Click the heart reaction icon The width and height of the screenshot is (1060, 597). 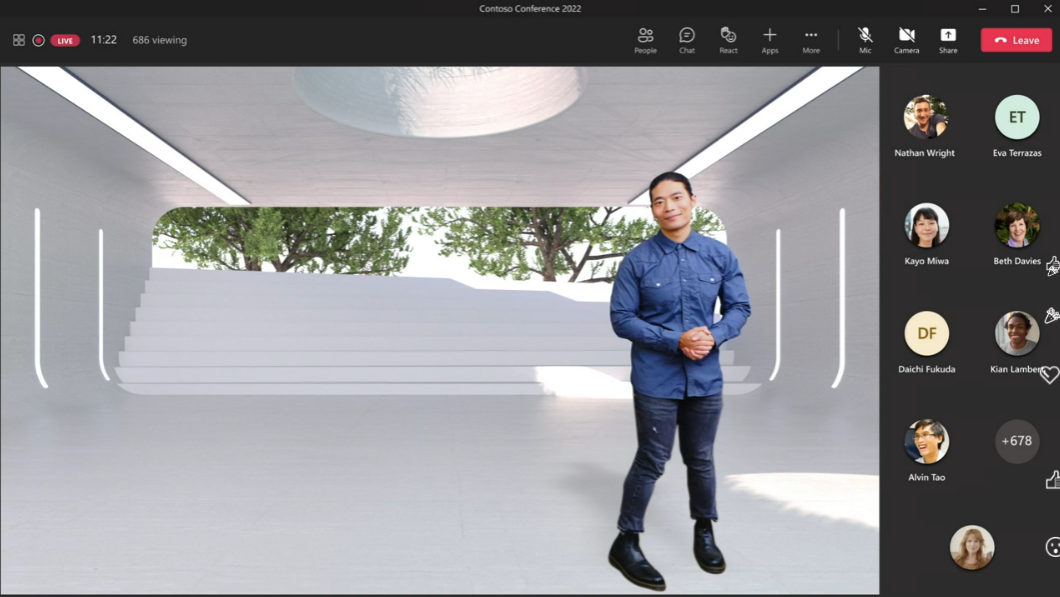pos(1049,375)
